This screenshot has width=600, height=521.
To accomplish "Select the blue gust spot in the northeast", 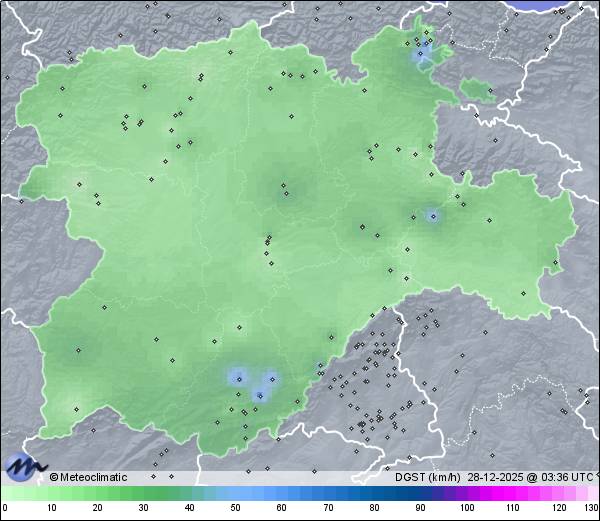I will pos(422,55).
